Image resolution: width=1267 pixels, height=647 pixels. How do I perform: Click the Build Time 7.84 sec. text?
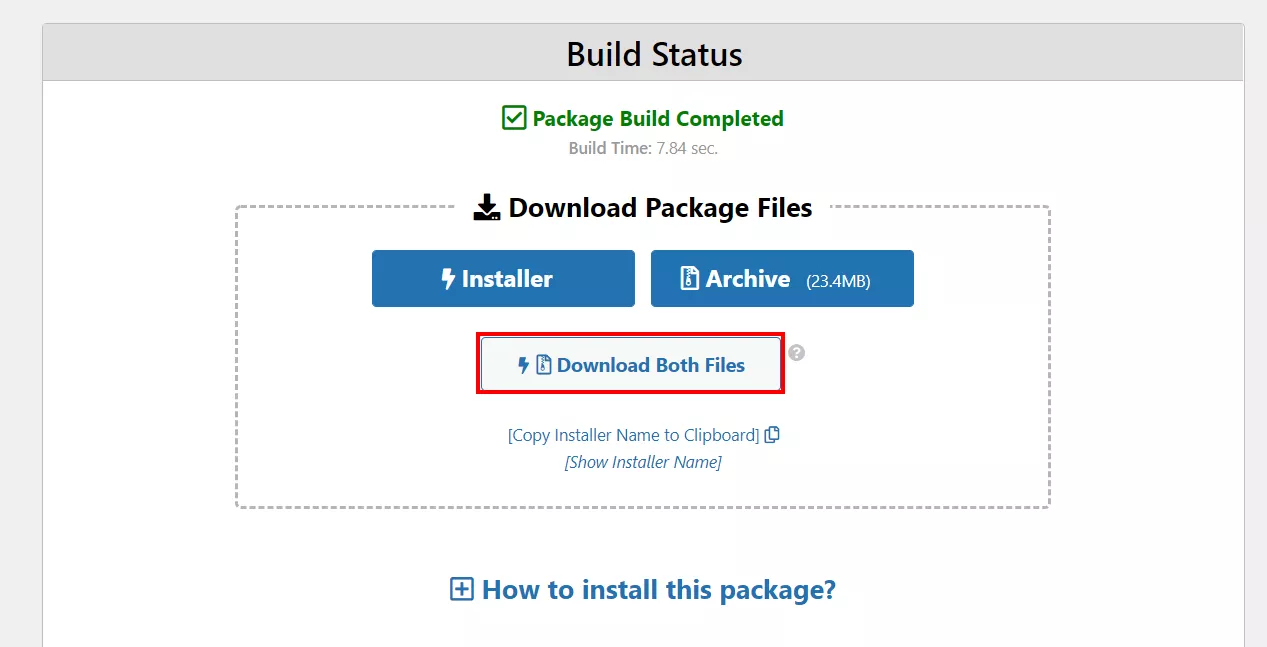point(643,148)
